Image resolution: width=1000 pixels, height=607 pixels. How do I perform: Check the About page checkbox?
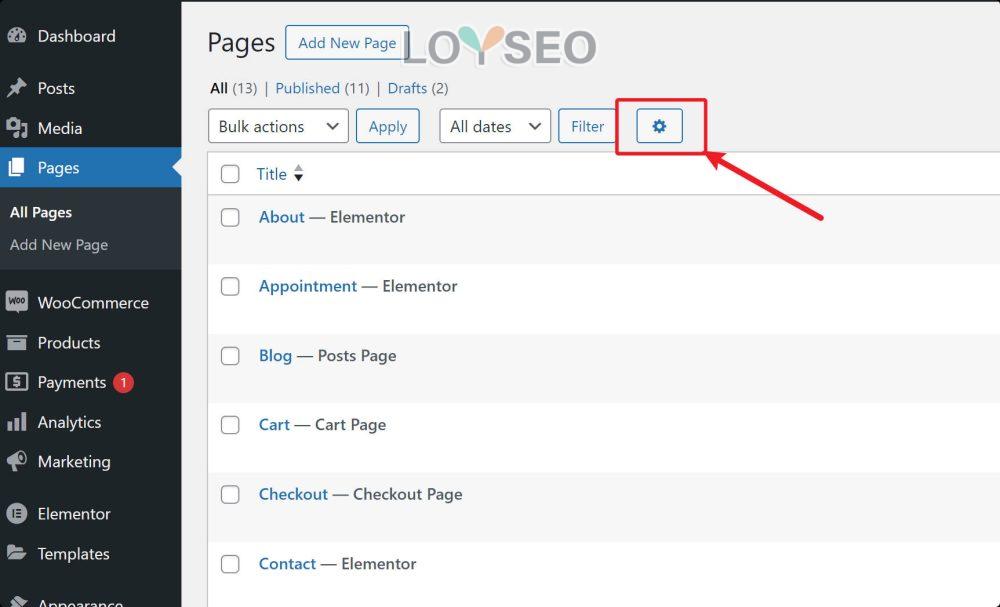click(230, 217)
